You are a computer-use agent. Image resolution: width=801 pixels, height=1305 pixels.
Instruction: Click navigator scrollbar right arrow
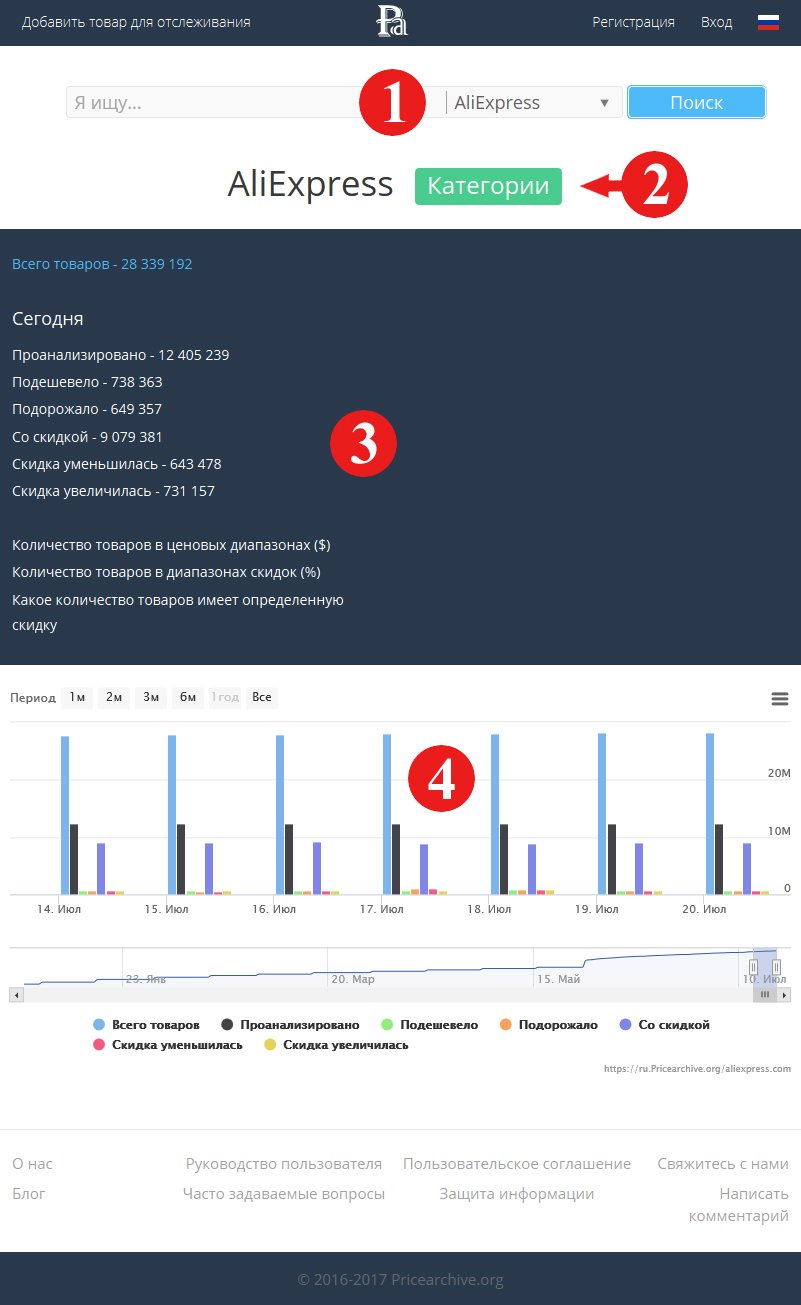coord(784,995)
